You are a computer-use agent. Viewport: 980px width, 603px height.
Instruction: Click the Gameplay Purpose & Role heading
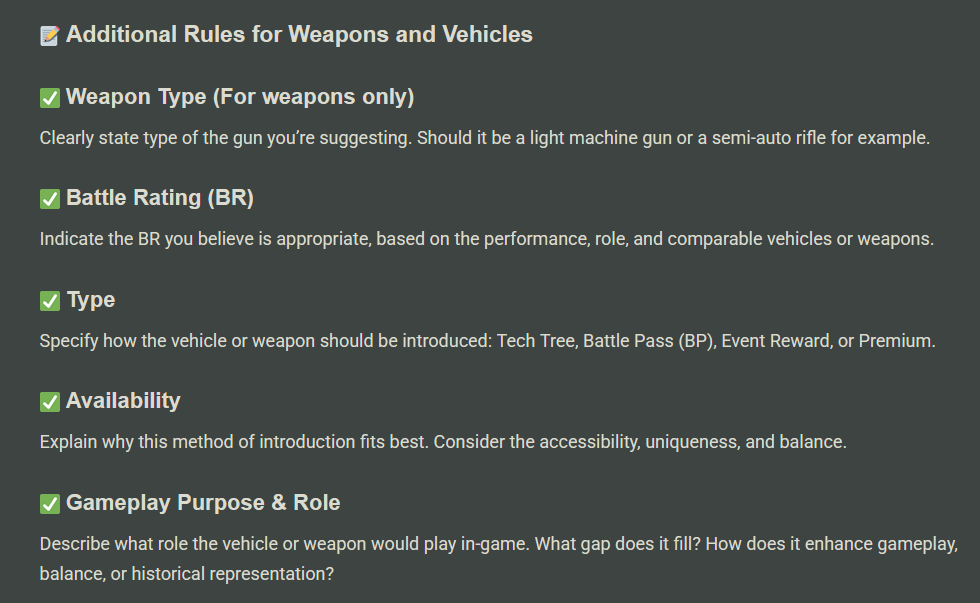203,503
